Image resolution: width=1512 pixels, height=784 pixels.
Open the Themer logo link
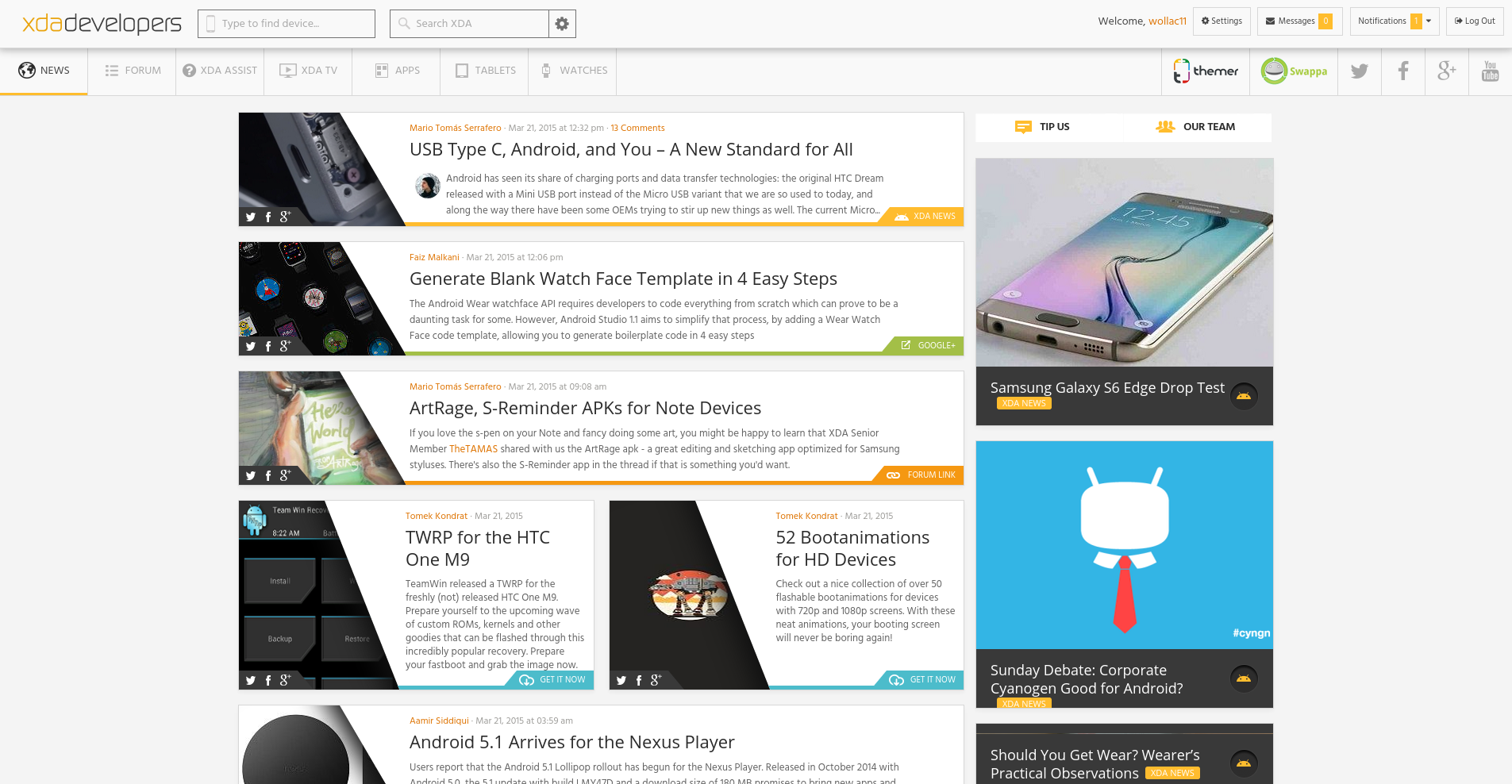(1206, 71)
